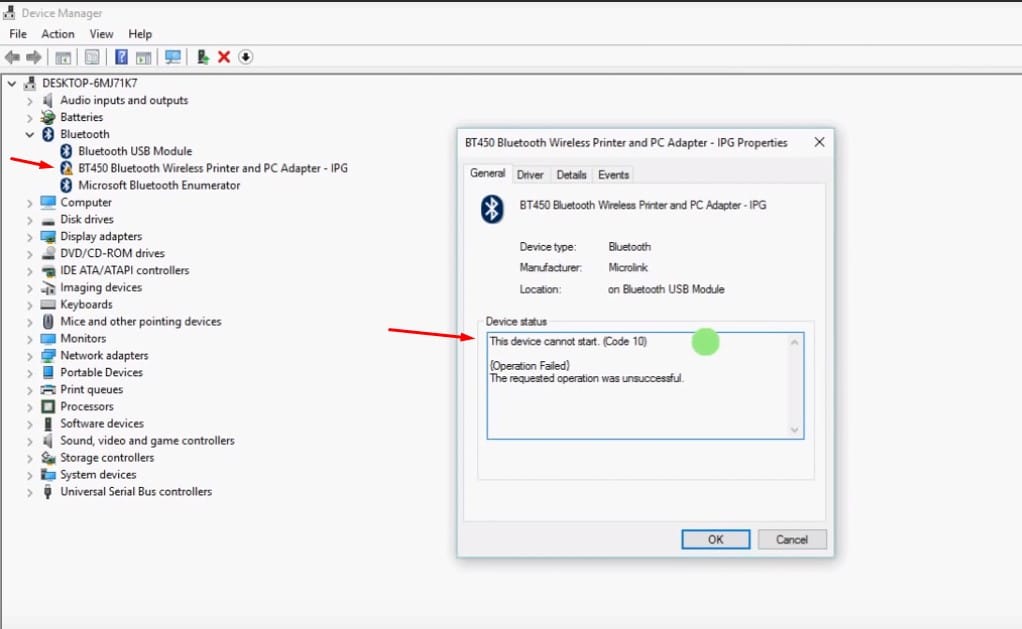Open the Action menu
This screenshot has height=629, width=1022.
[58, 34]
